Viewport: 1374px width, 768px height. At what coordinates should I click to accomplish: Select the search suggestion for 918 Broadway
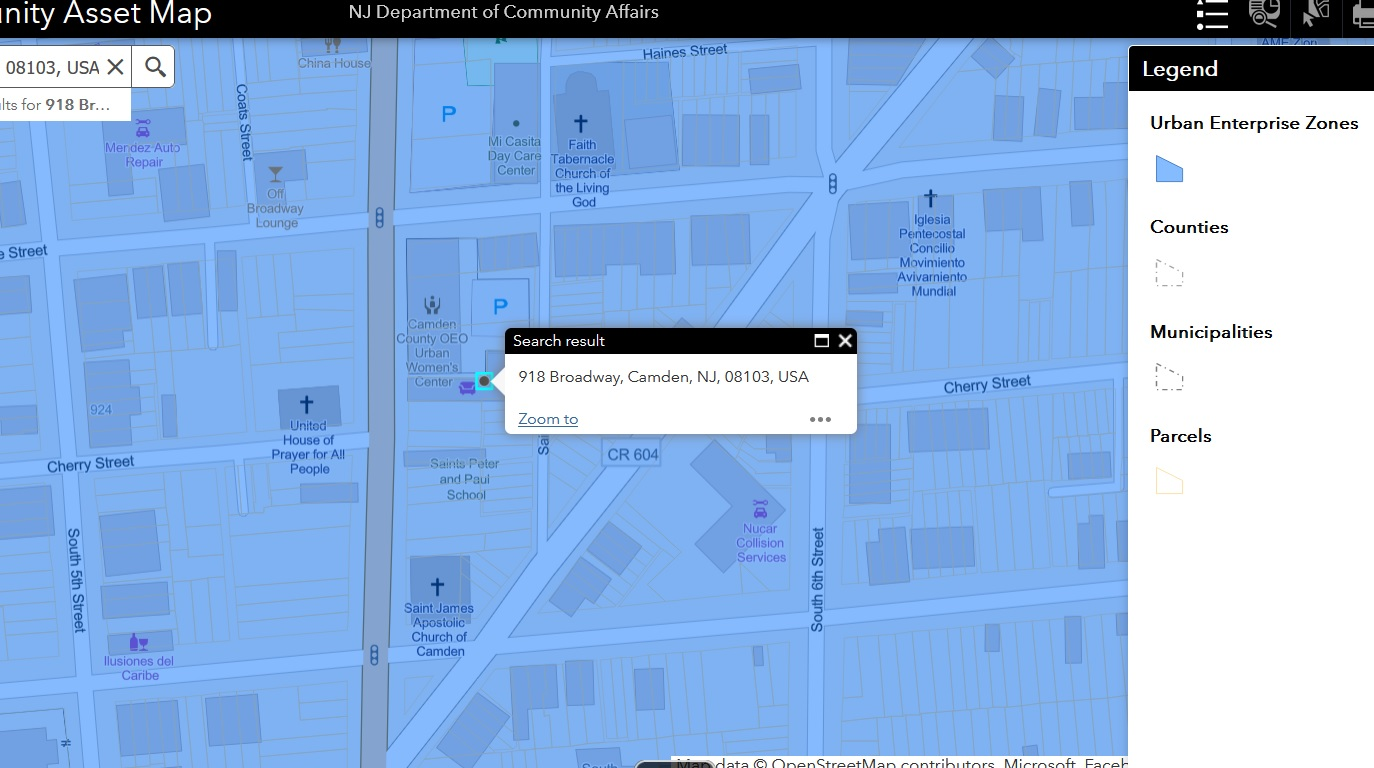[x=60, y=104]
